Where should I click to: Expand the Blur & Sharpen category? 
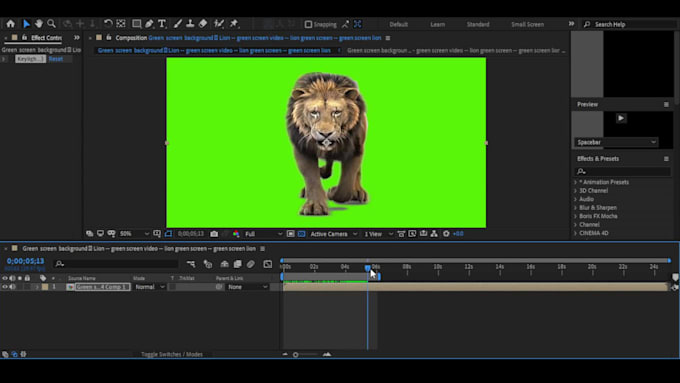pos(576,208)
